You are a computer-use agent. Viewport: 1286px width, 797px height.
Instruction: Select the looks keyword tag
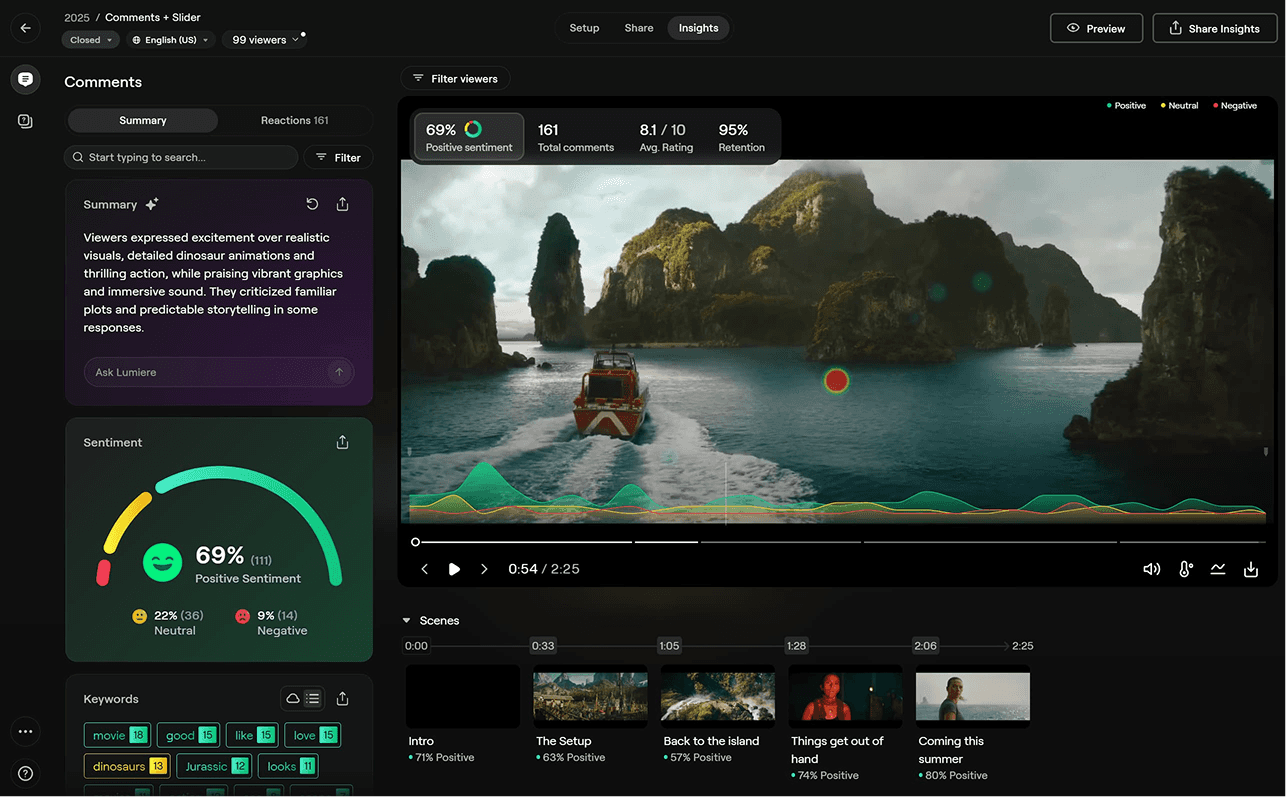pos(288,766)
